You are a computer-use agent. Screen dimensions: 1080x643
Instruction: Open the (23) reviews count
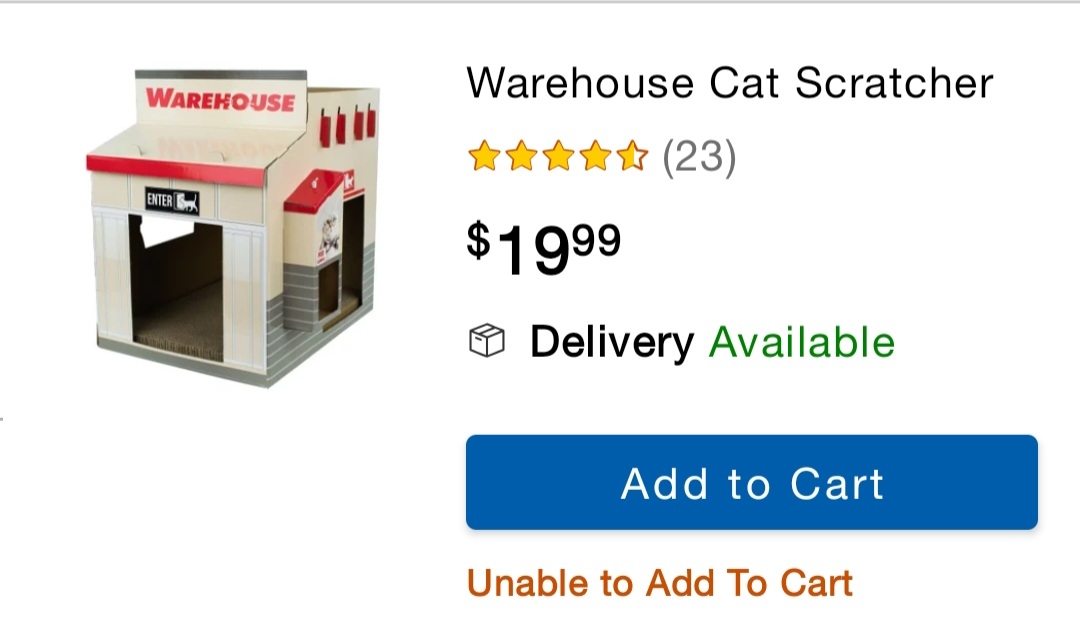699,157
